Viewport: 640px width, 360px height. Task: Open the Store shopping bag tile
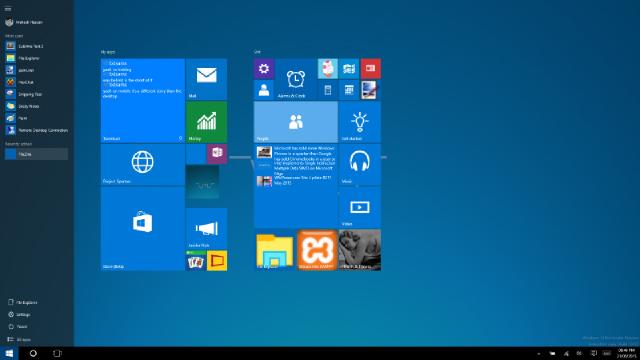pos(142,229)
